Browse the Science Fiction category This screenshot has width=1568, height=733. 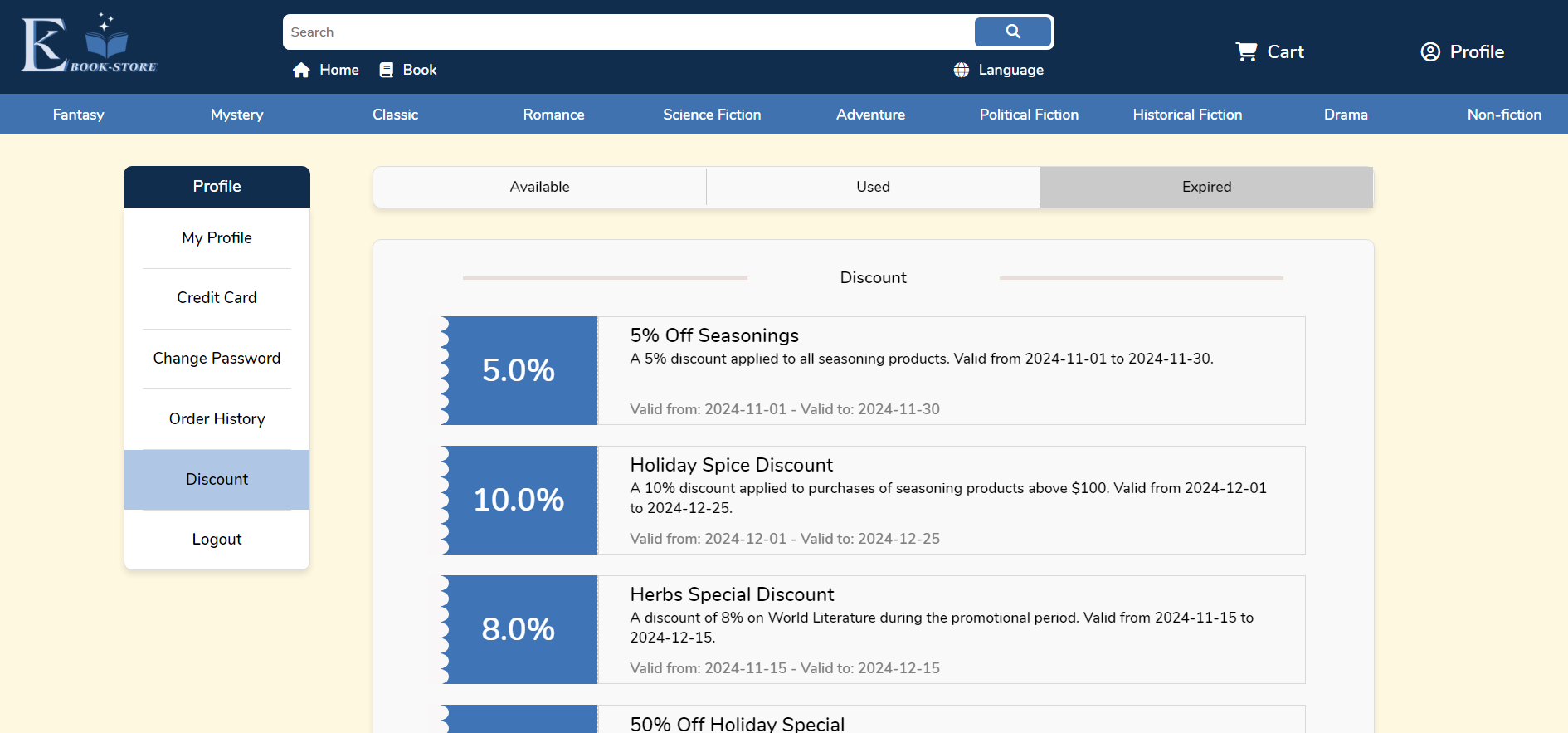(x=712, y=115)
